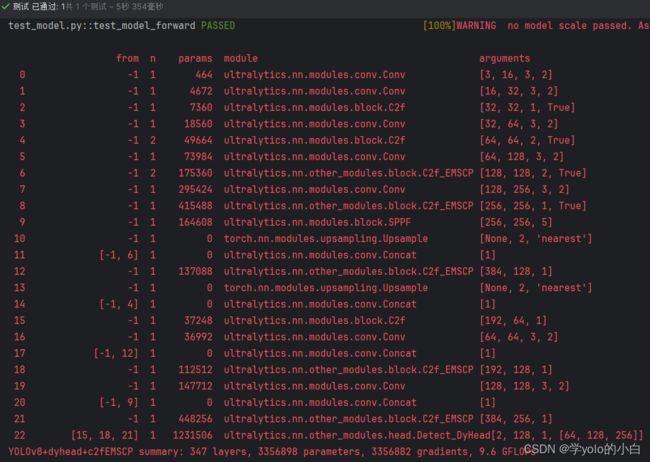650x462 pixels.
Task: Click arguments [64, 64, 2, True]
Action: (x=527, y=140)
